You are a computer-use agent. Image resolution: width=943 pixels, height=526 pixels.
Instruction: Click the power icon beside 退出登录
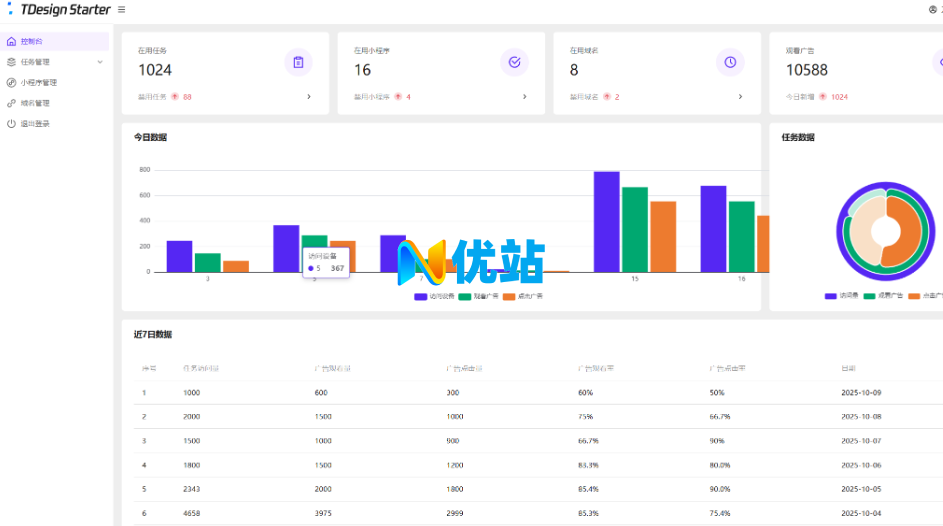[11, 124]
